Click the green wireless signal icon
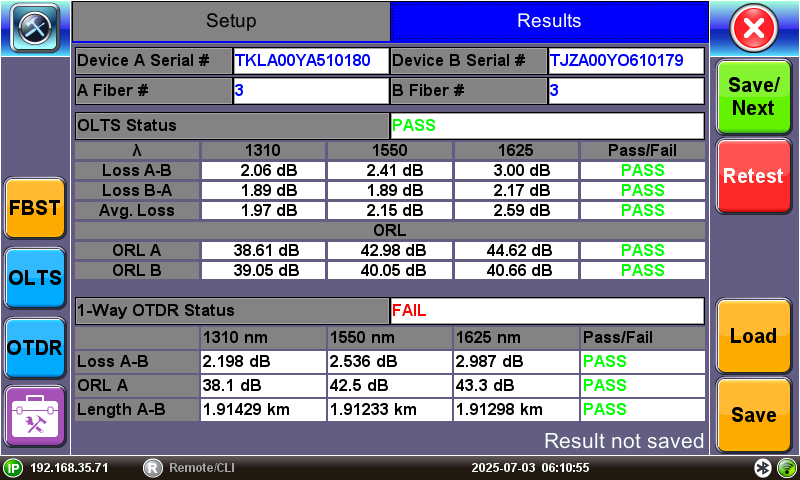 pos(786,468)
